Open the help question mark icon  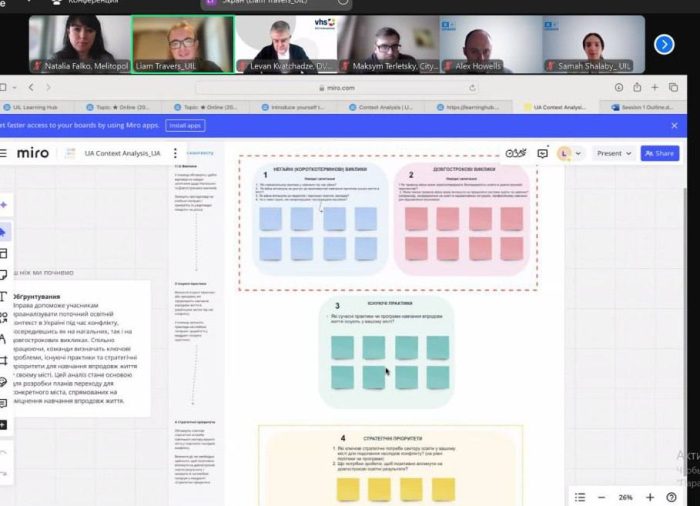tap(672, 497)
